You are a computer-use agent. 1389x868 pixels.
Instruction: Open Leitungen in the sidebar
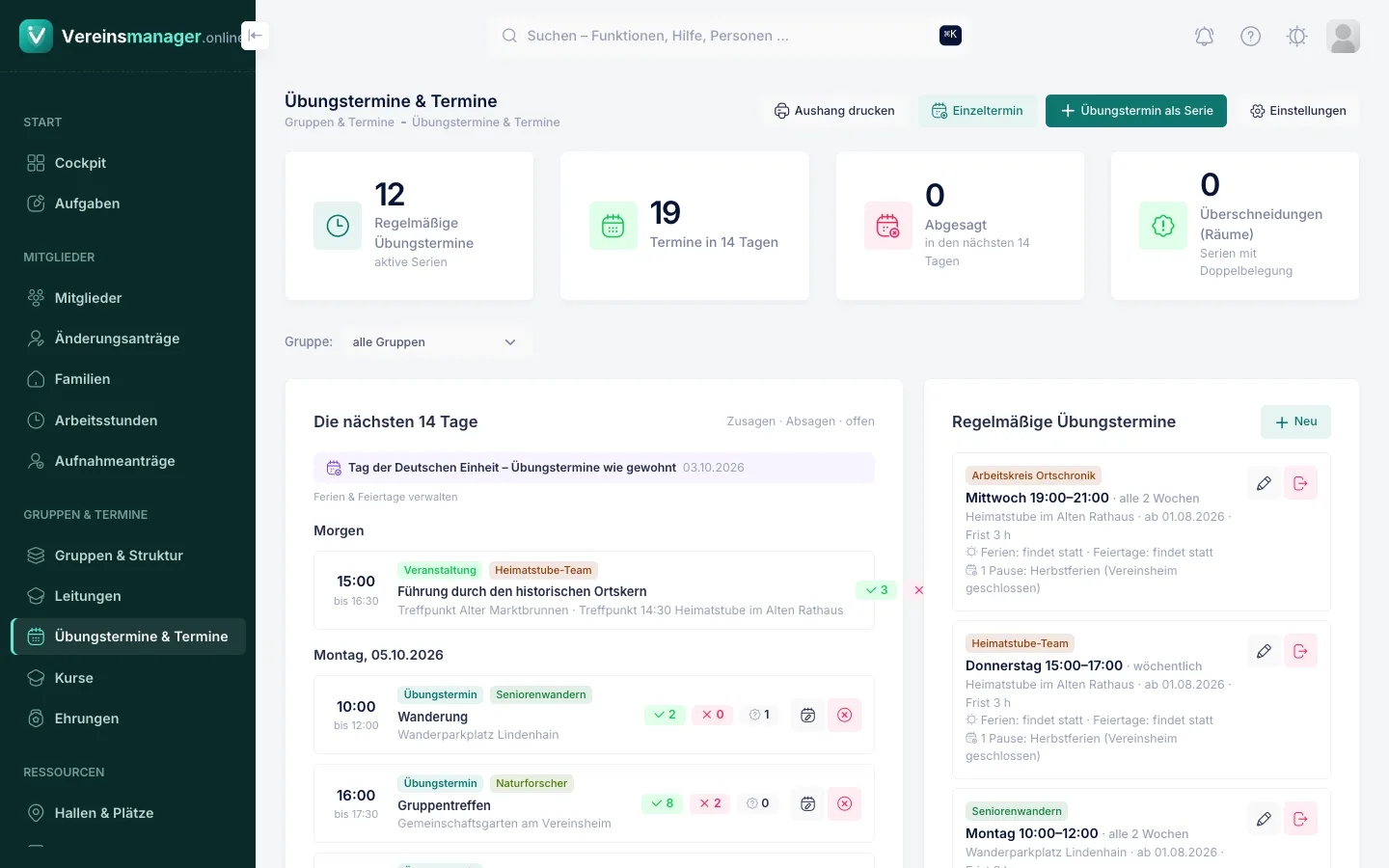pos(128,596)
